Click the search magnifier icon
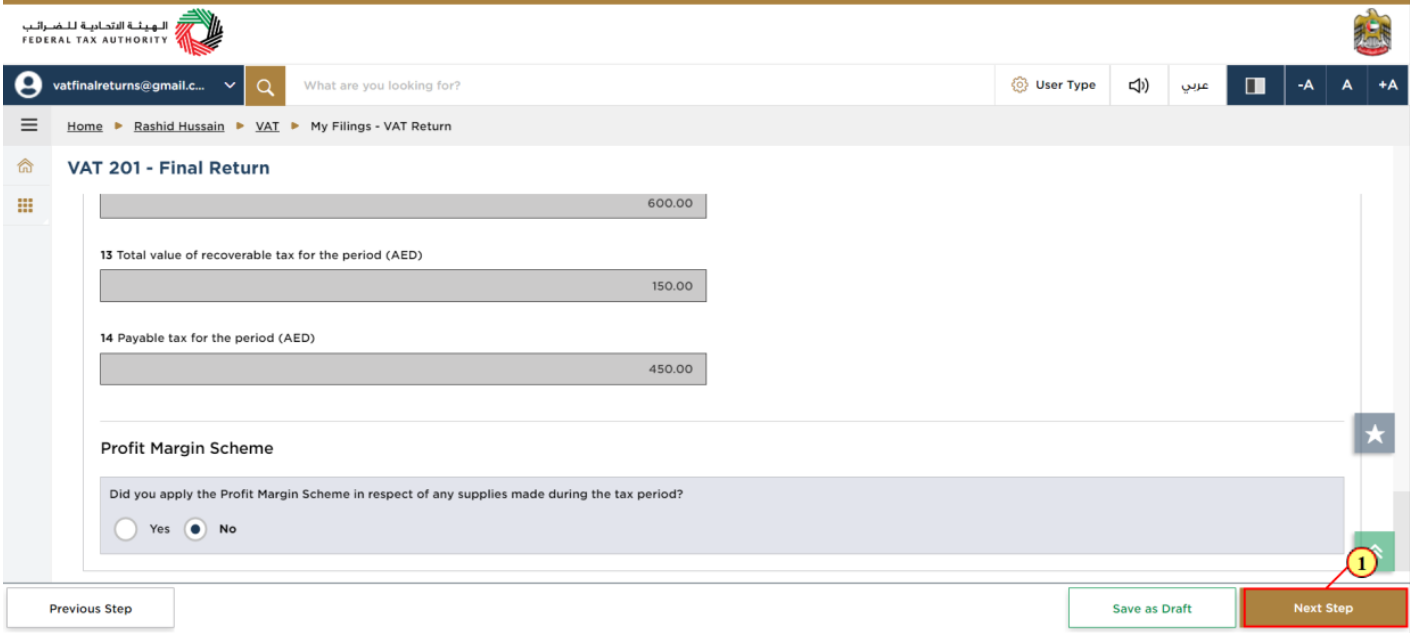The image size is (1410, 633). tap(265, 86)
